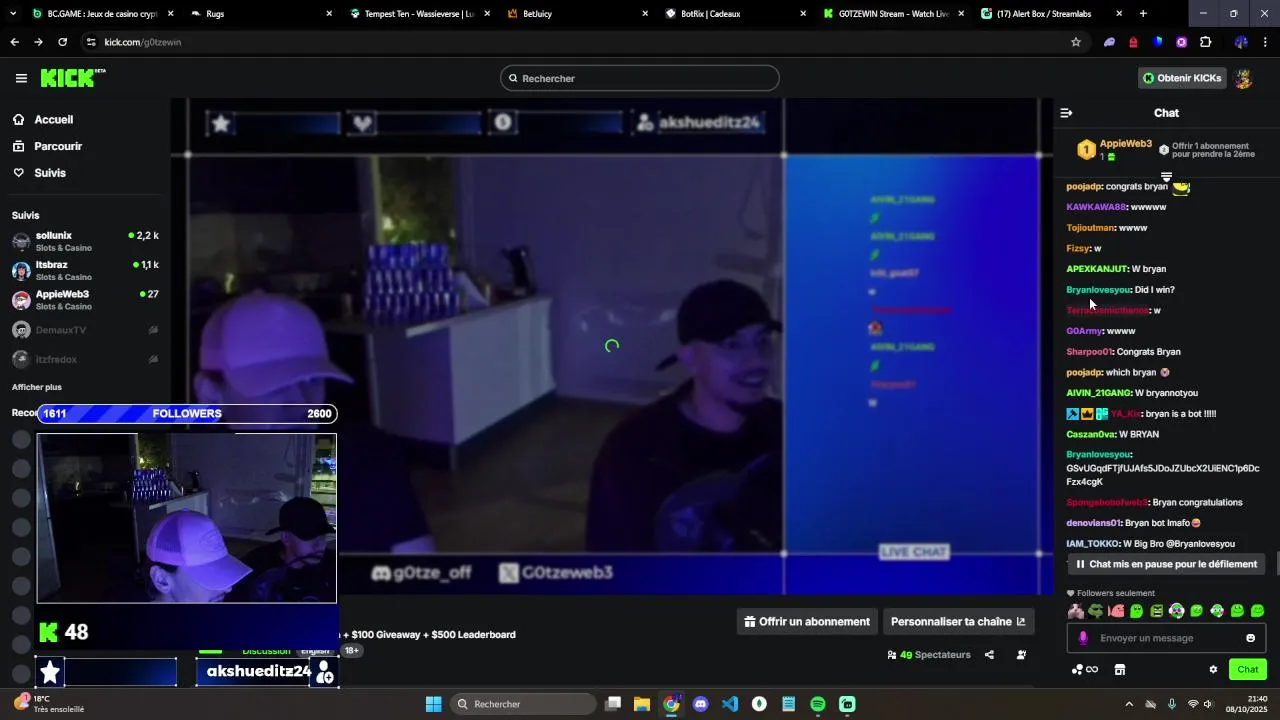Viewport: 1280px width, 720px height.
Task: Insert the Pepe frog emote
Action: pyautogui.click(x=1096, y=611)
